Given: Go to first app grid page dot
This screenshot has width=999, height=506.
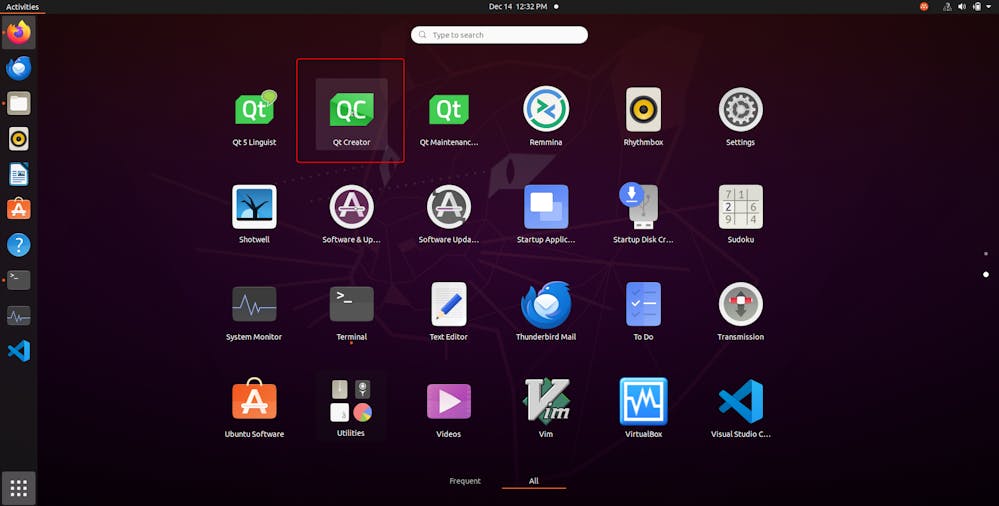Looking at the screenshot, I should [986, 254].
